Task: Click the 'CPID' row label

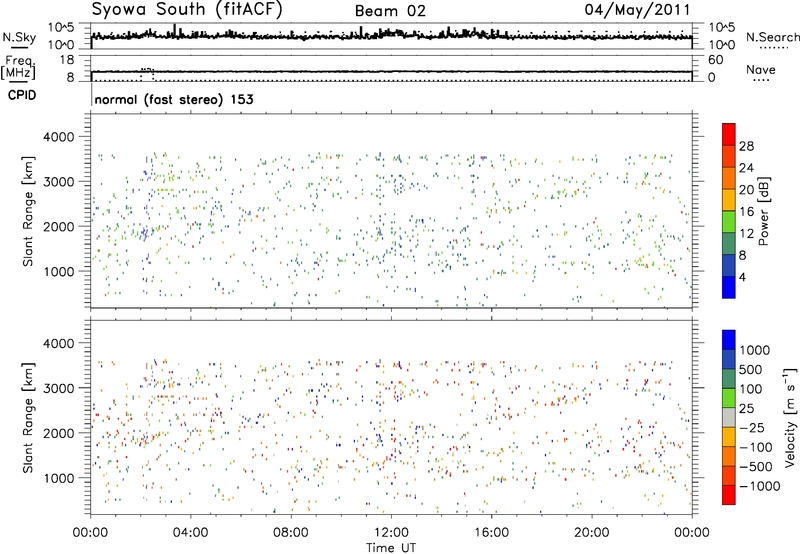Action: (22, 95)
